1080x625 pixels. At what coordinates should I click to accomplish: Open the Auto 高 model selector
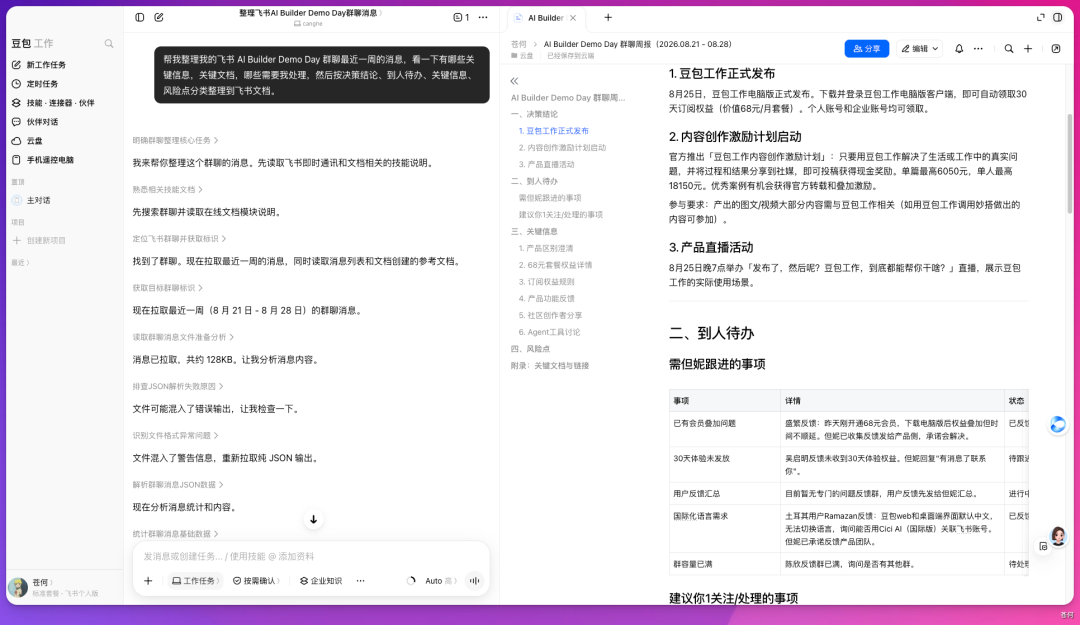pos(441,581)
